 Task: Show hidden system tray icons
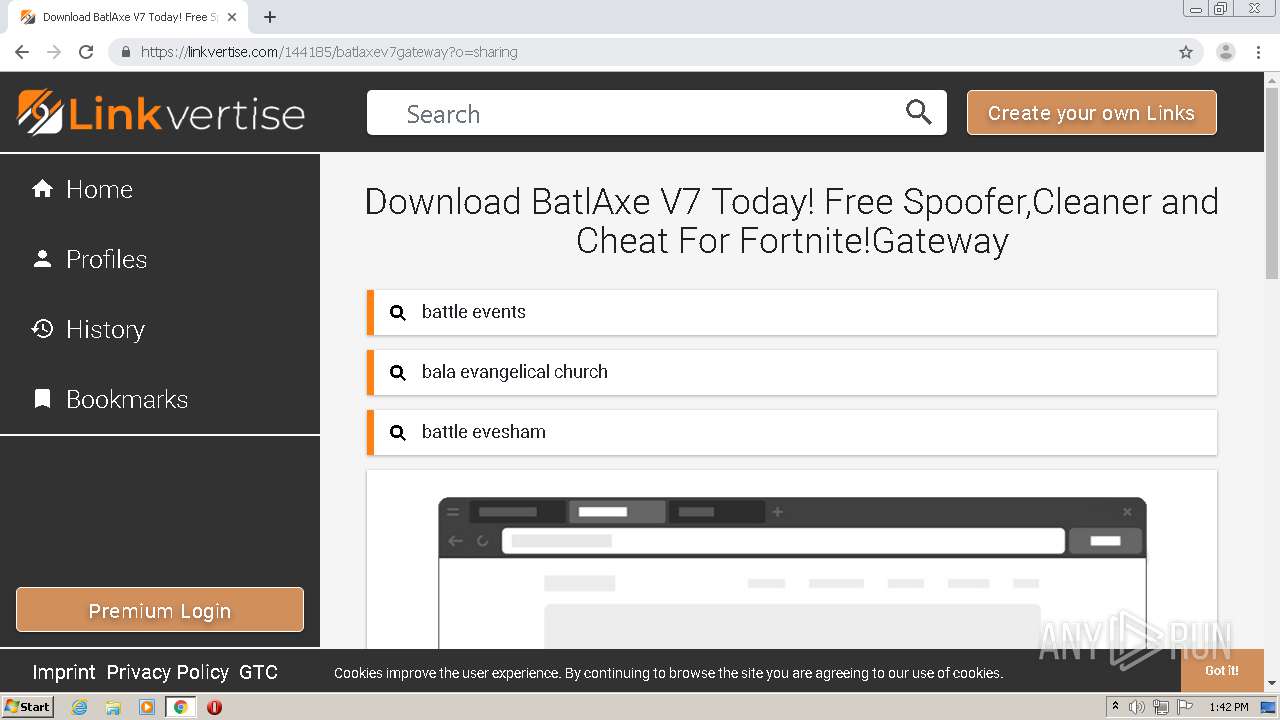1115,707
